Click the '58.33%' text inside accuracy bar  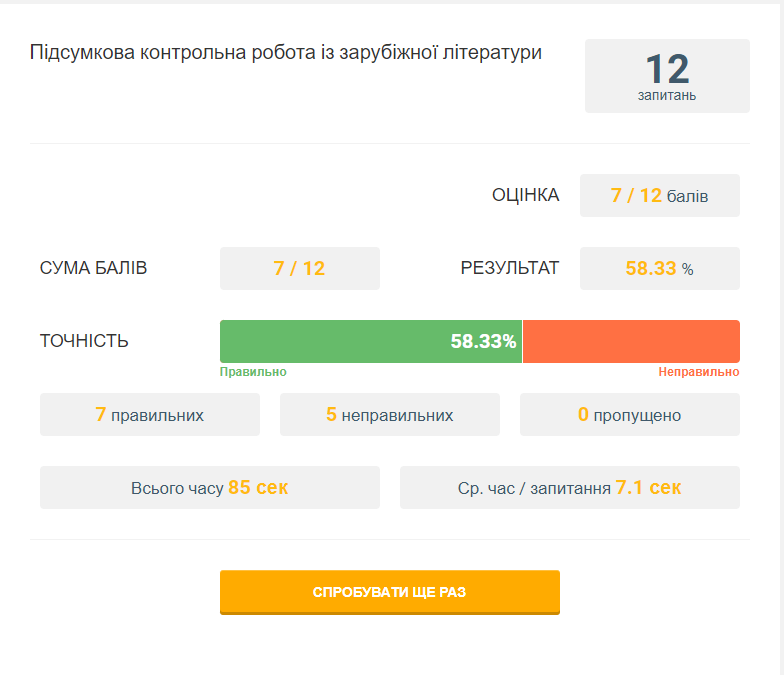pyautogui.click(x=483, y=341)
